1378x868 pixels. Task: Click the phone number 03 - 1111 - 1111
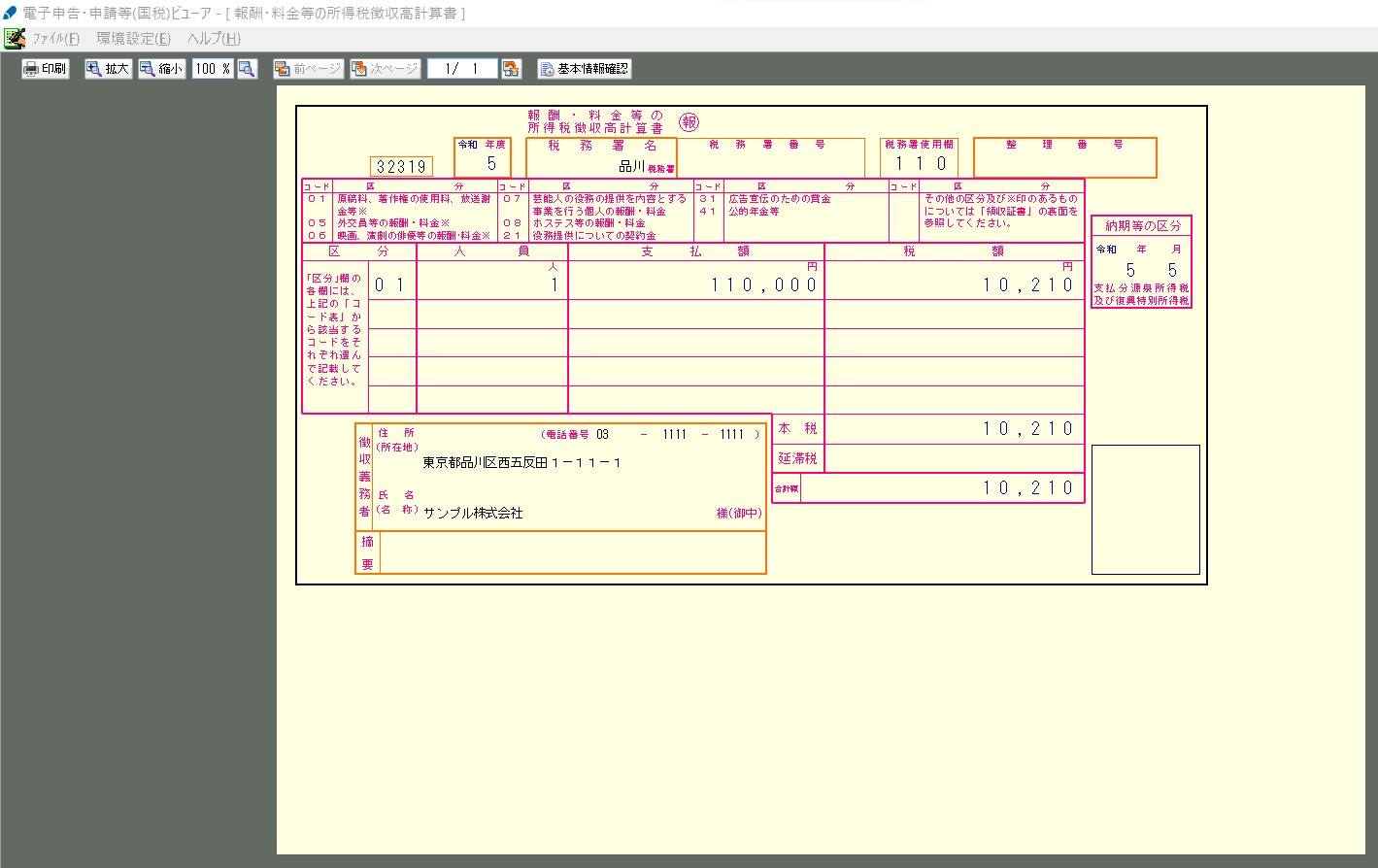[670, 434]
